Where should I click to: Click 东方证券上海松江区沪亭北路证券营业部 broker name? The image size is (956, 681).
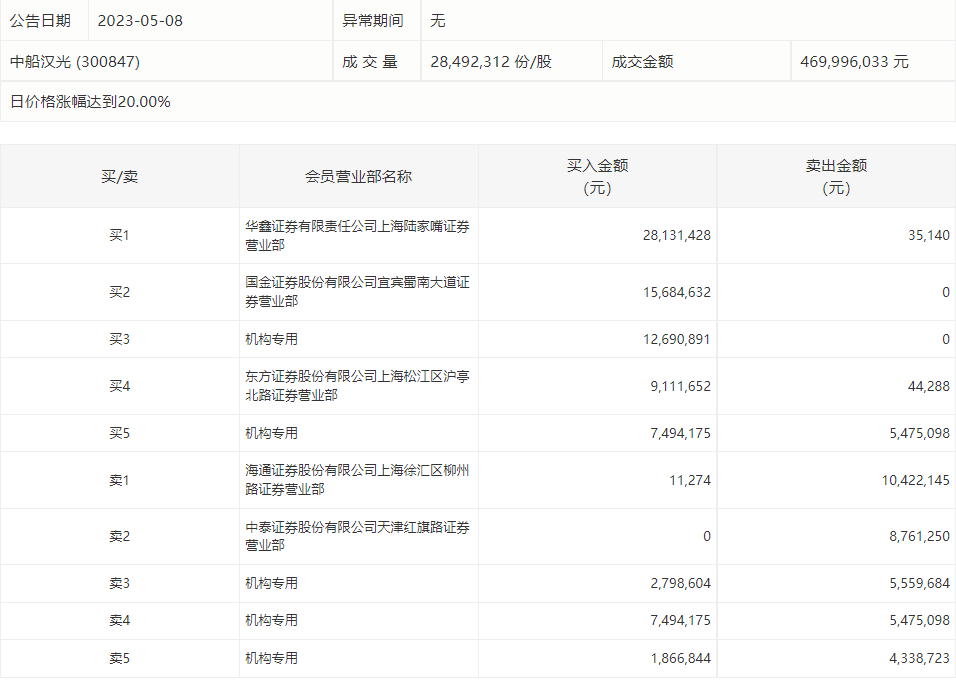click(x=357, y=386)
